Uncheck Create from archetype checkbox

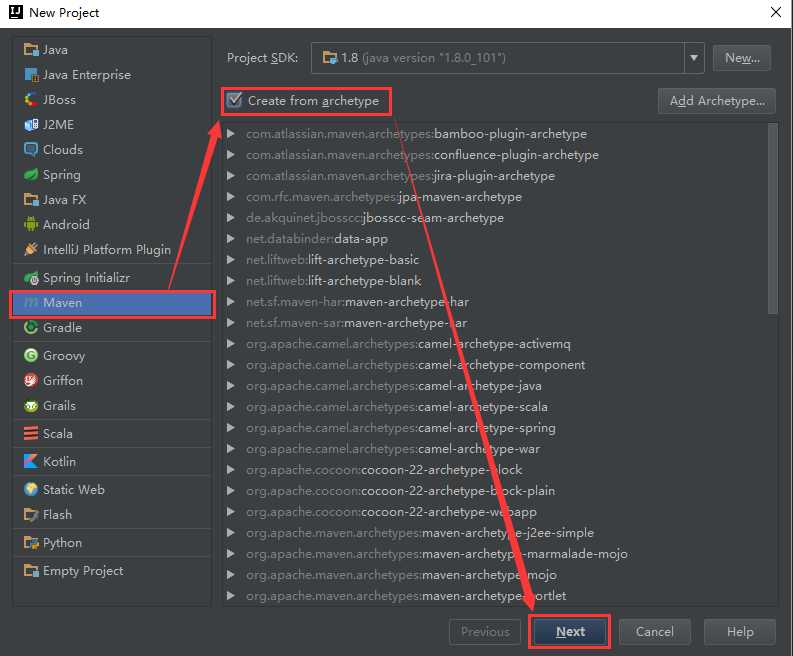click(234, 100)
